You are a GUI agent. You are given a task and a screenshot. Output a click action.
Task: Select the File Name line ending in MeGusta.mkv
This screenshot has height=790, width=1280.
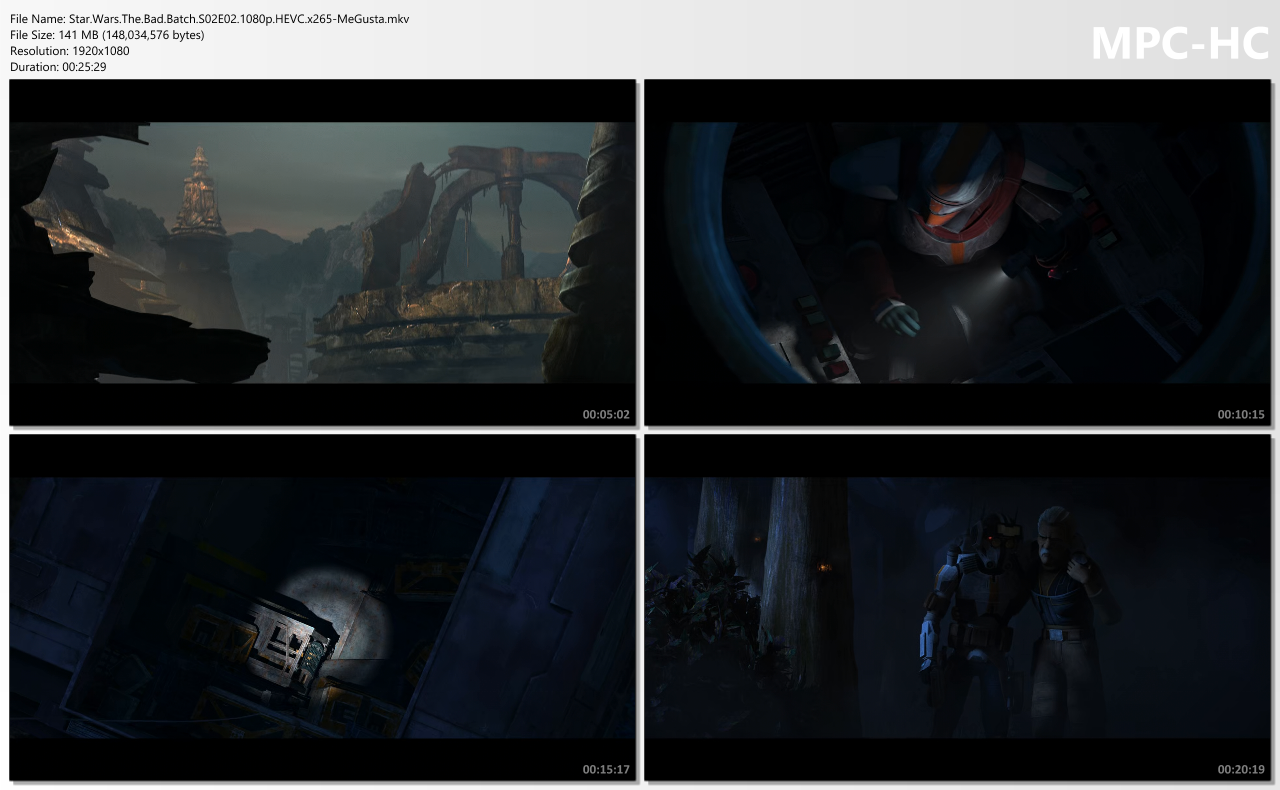click(209, 19)
